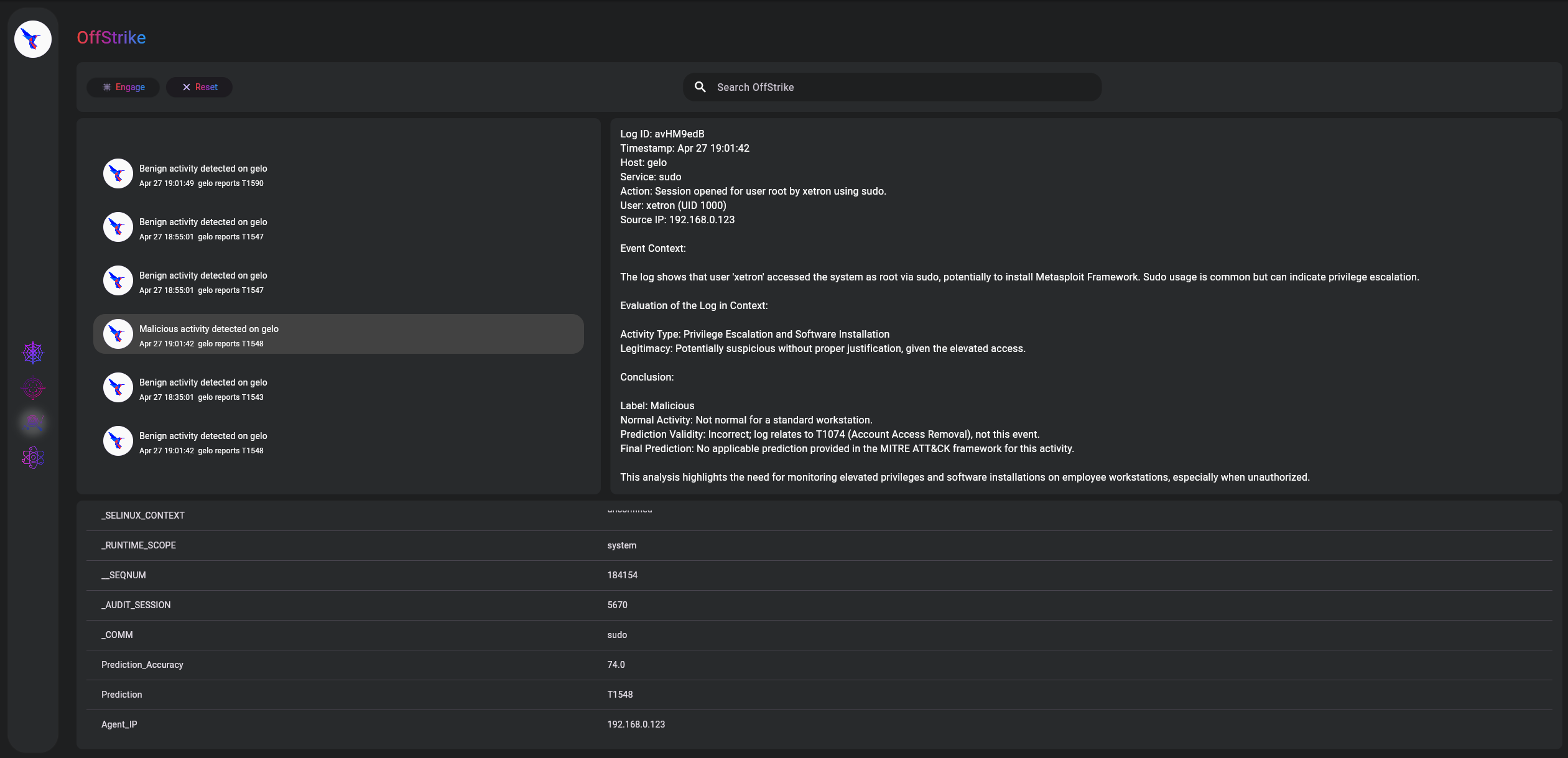
Task: Click avatar of Benign 19:01:42 T1548 alert
Action: pos(118,441)
